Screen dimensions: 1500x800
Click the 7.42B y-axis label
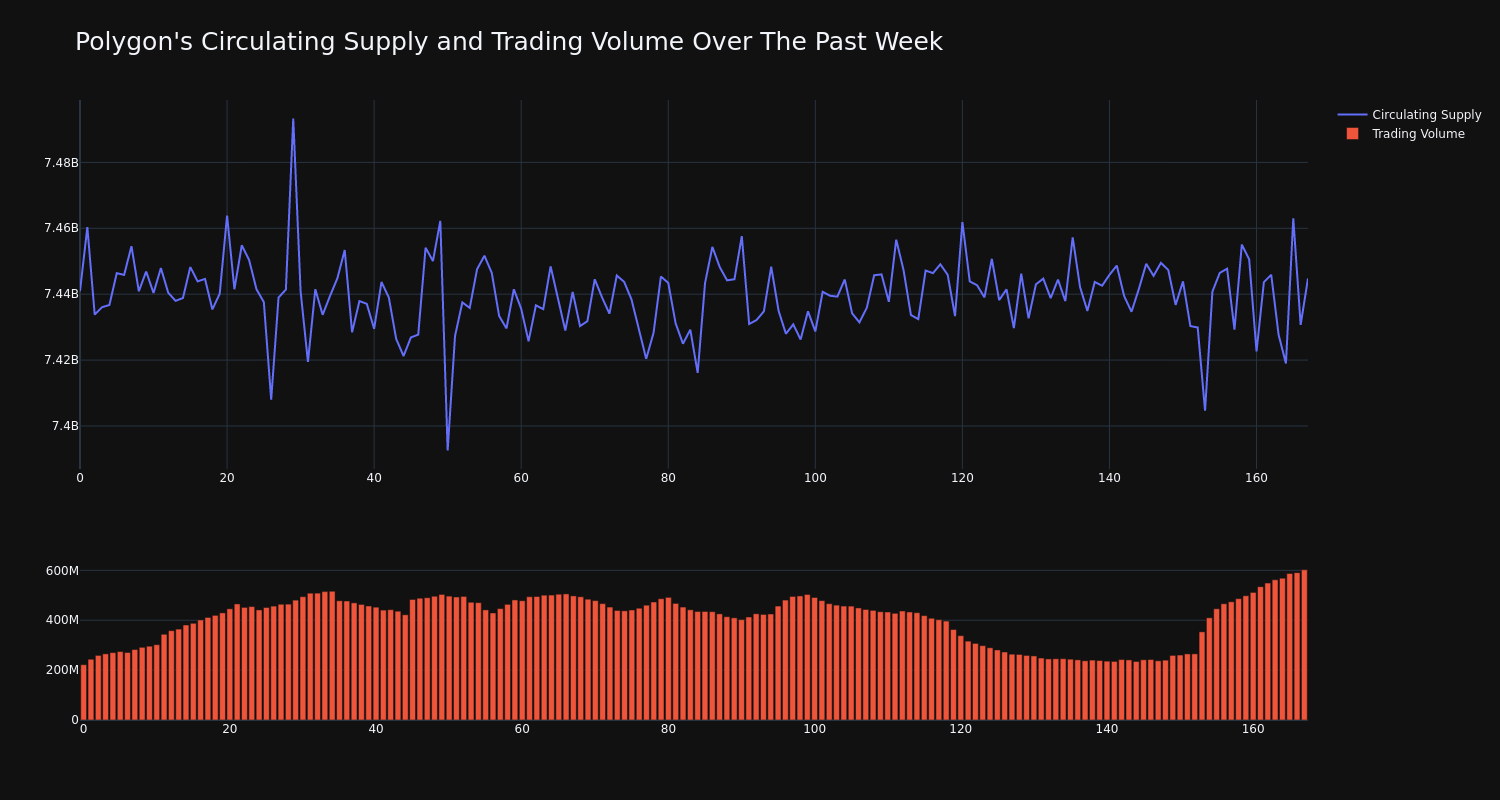pos(61,360)
